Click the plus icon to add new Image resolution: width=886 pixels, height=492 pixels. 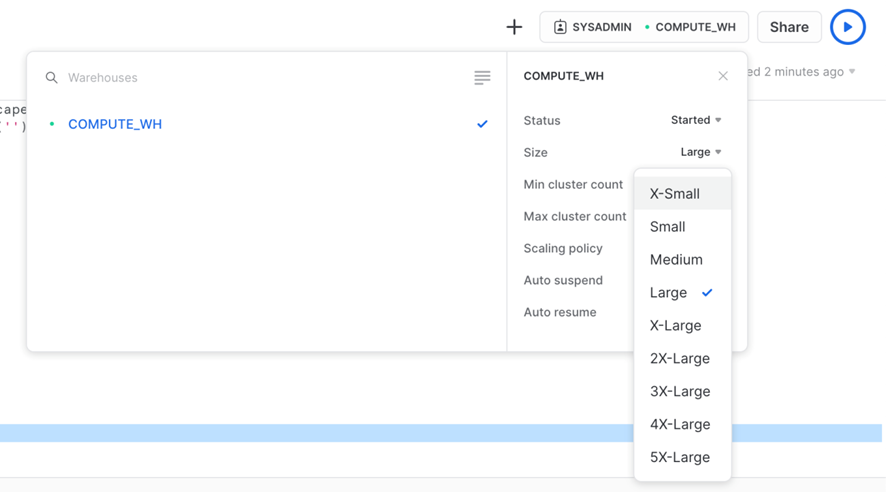click(514, 27)
